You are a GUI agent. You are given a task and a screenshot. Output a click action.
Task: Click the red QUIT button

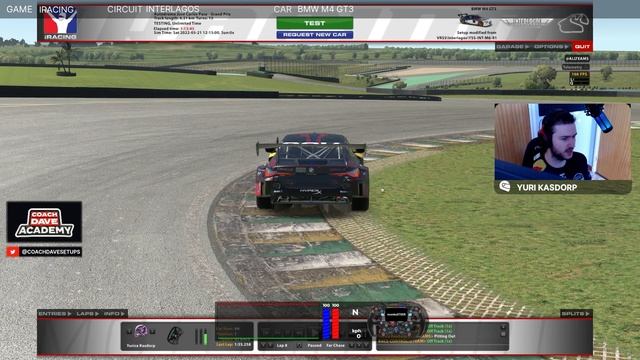point(582,47)
